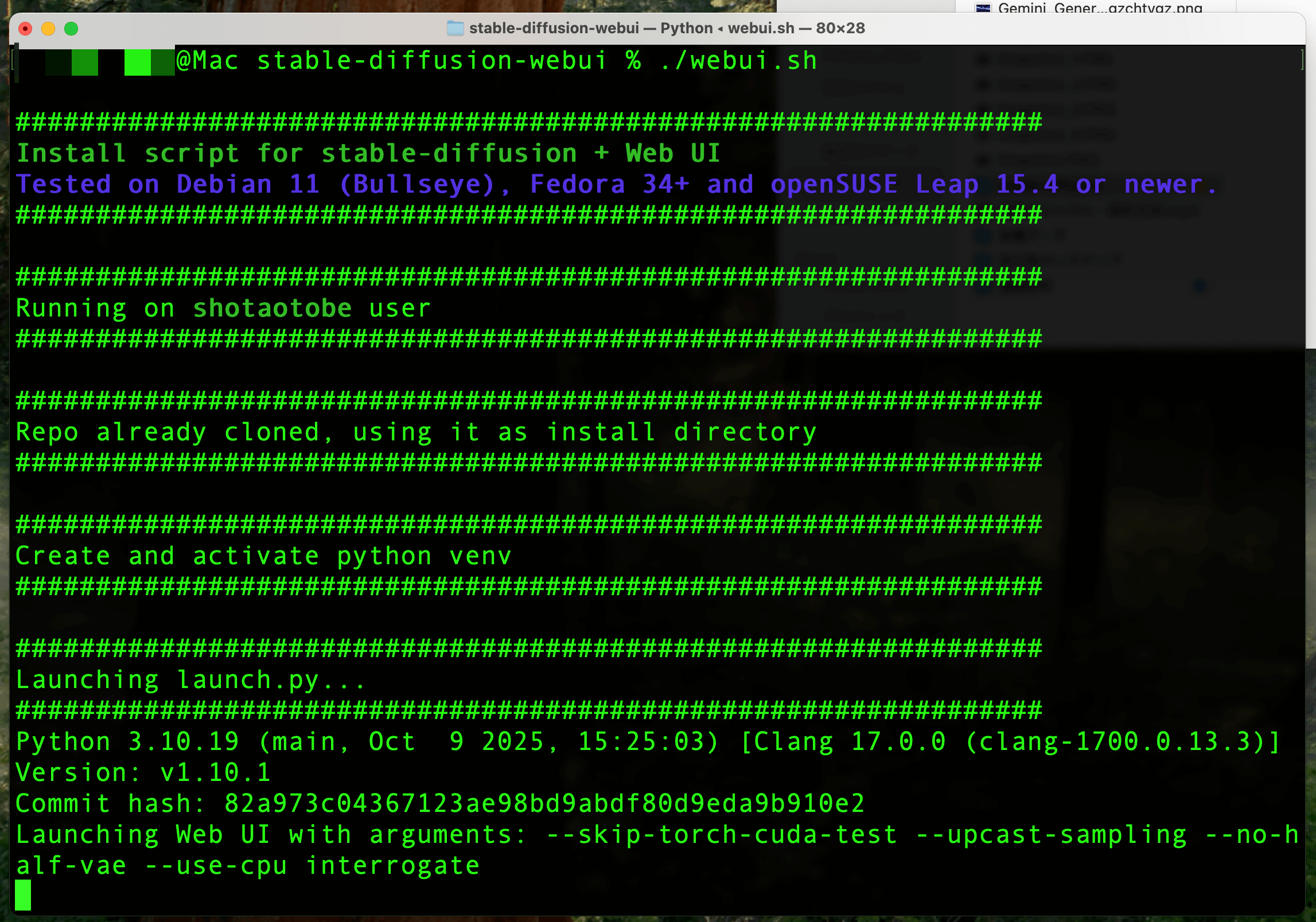This screenshot has height=922, width=1316.
Task: Click the commit hash 82a973c0 string
Action: (x=544, y=804)
